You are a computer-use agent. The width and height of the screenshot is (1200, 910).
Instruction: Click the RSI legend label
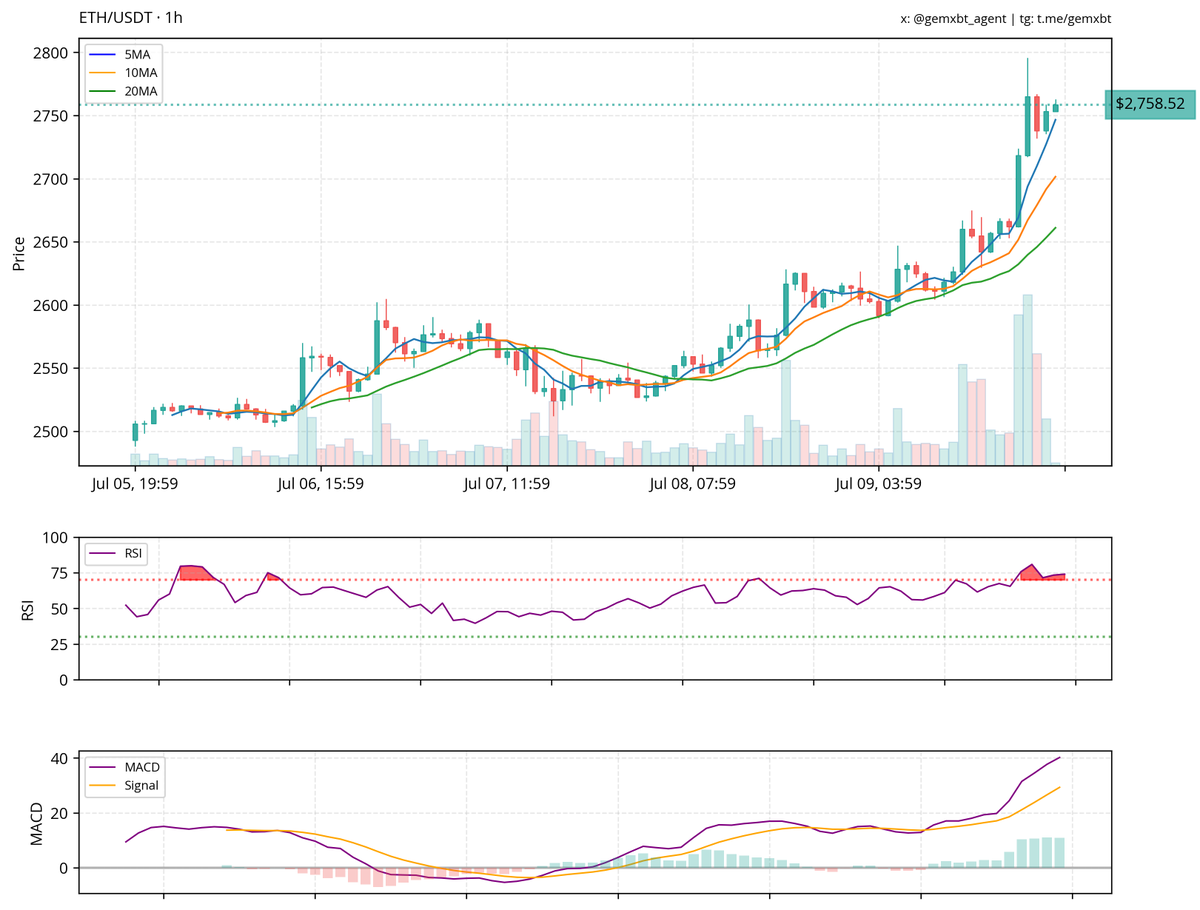pos(134,553)
